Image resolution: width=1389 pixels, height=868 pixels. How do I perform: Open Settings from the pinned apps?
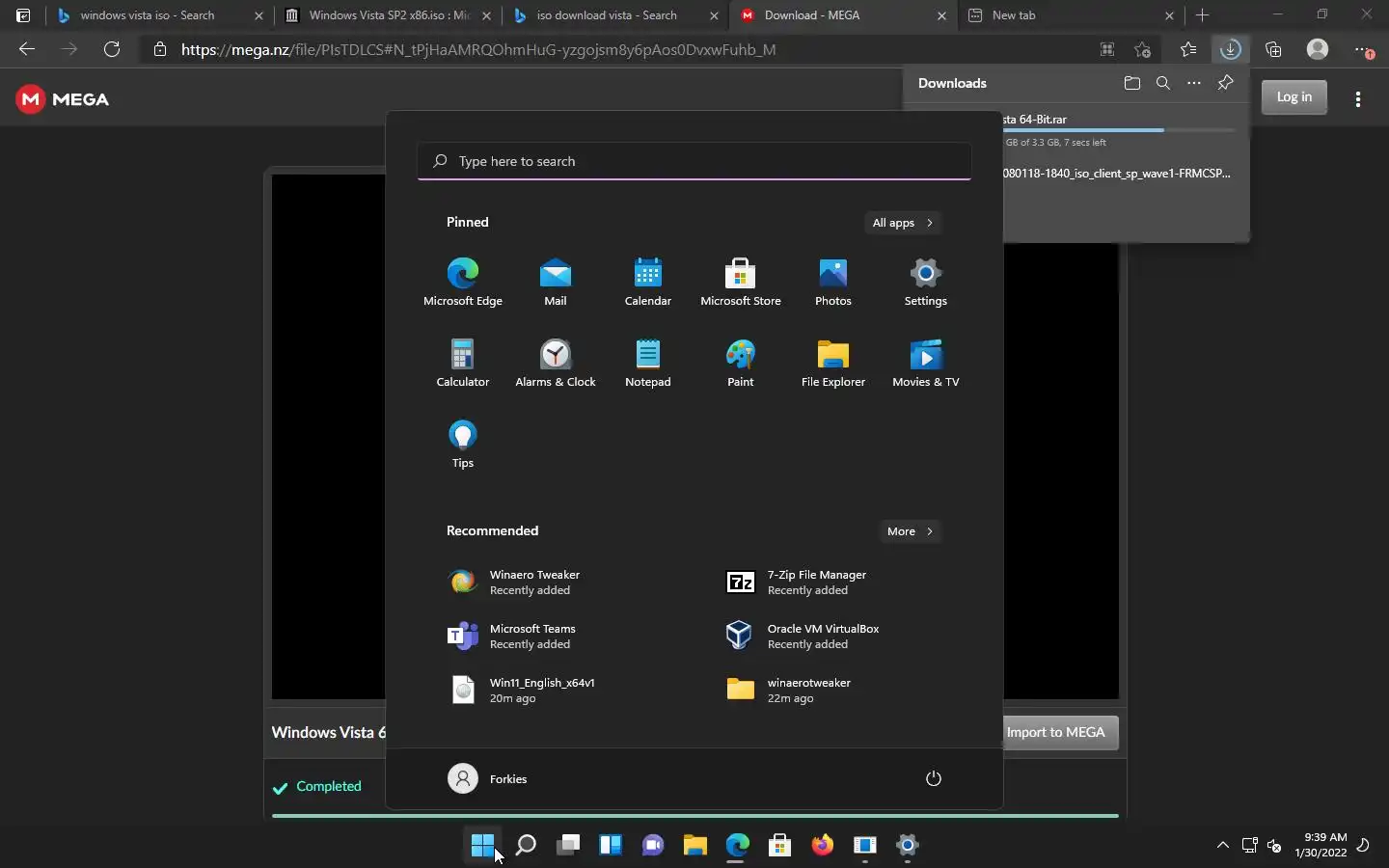pyautogui.click(x=926, y=282)
